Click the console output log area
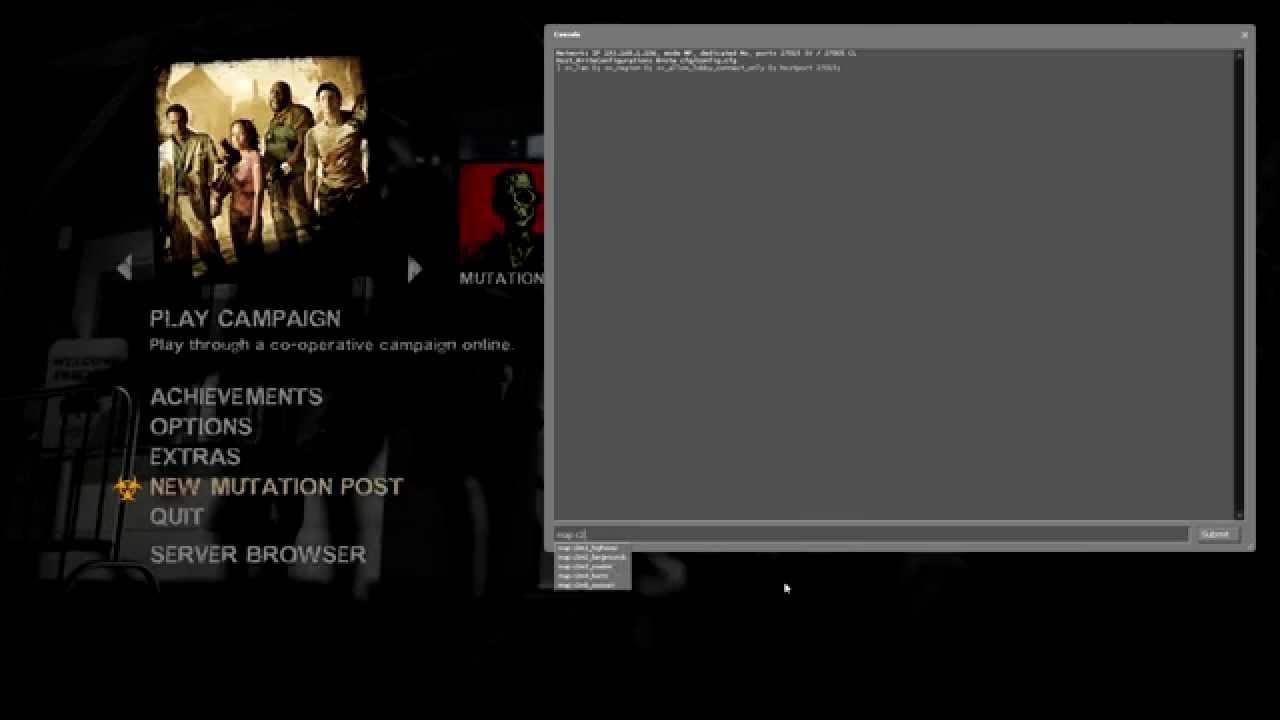 click(x=894, y=284)
